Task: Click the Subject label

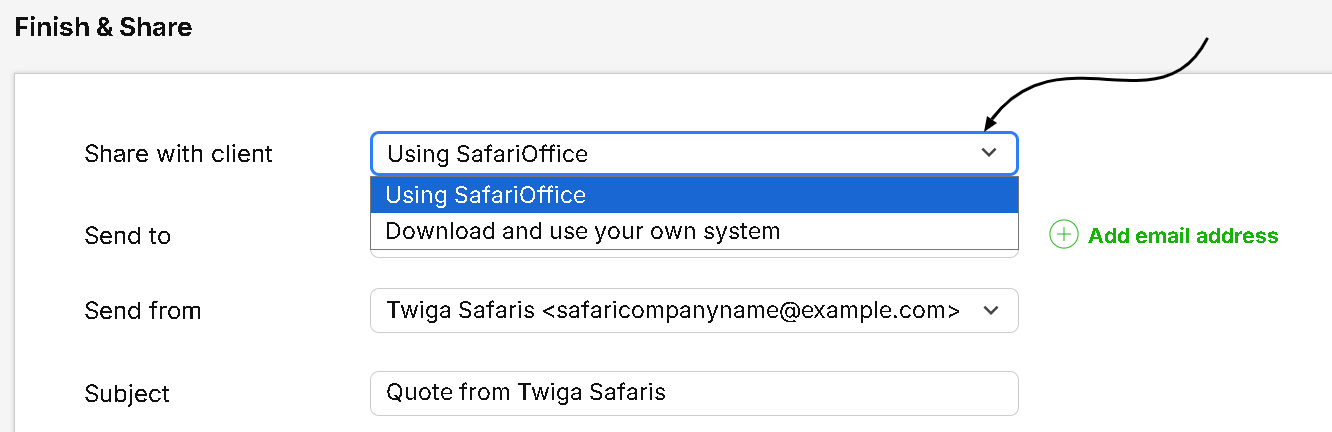Action: (x=127, y=394)
